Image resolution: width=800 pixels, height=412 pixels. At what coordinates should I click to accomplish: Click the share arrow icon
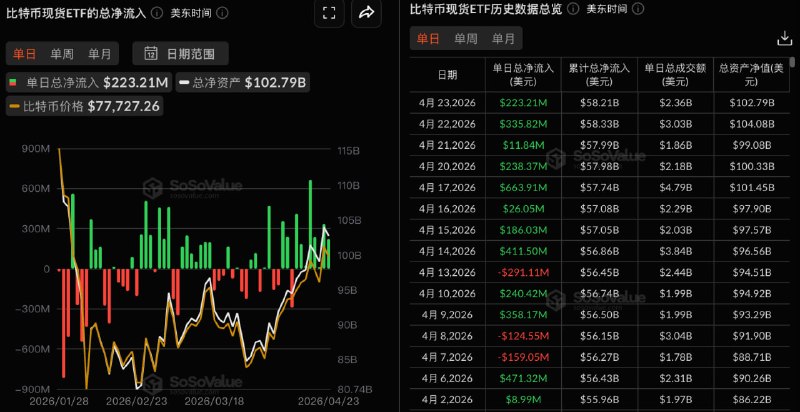(366, 13)
